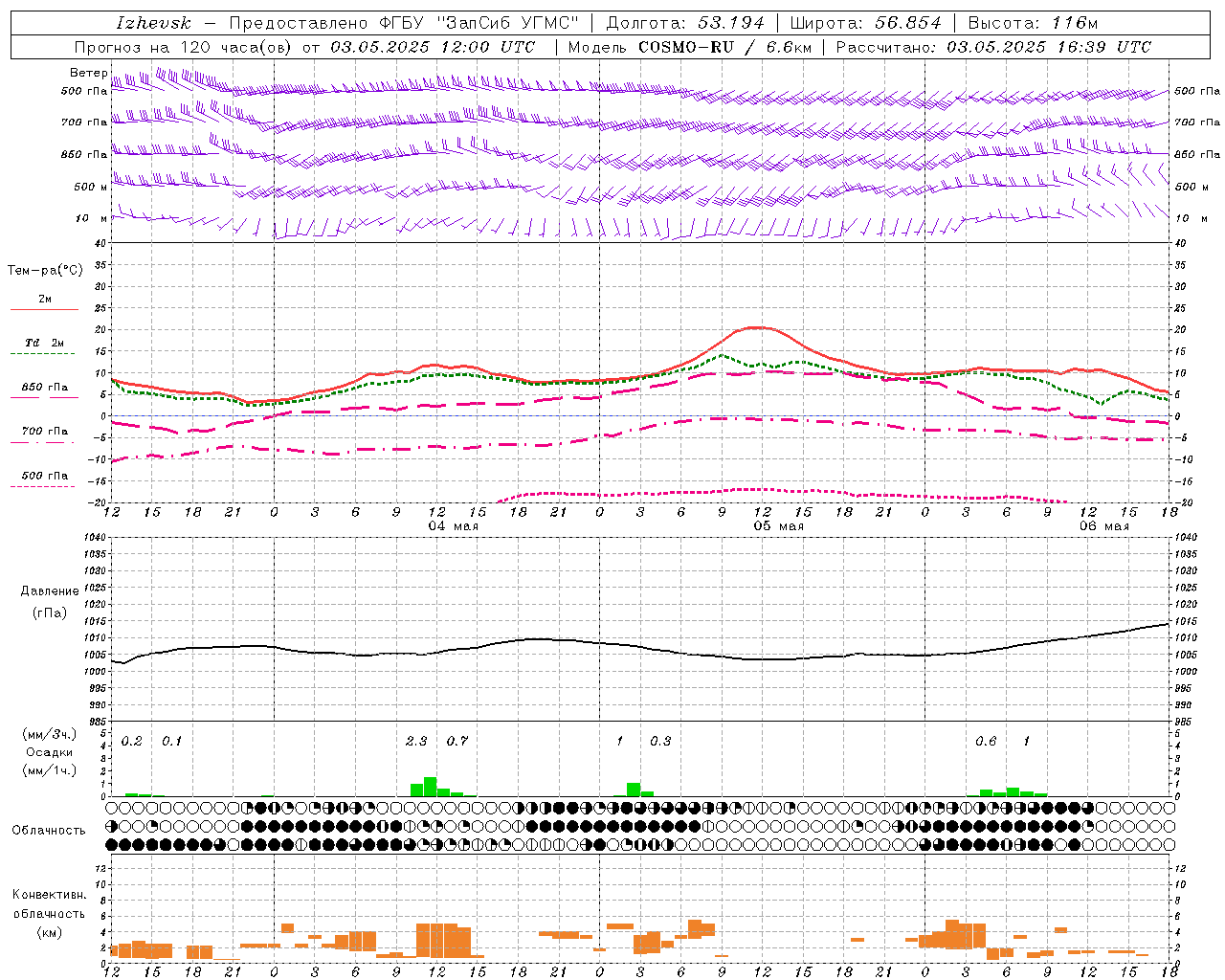1225x980 pixels.
Task: Click the left 10 м wind level label
Action: (92, 218)
